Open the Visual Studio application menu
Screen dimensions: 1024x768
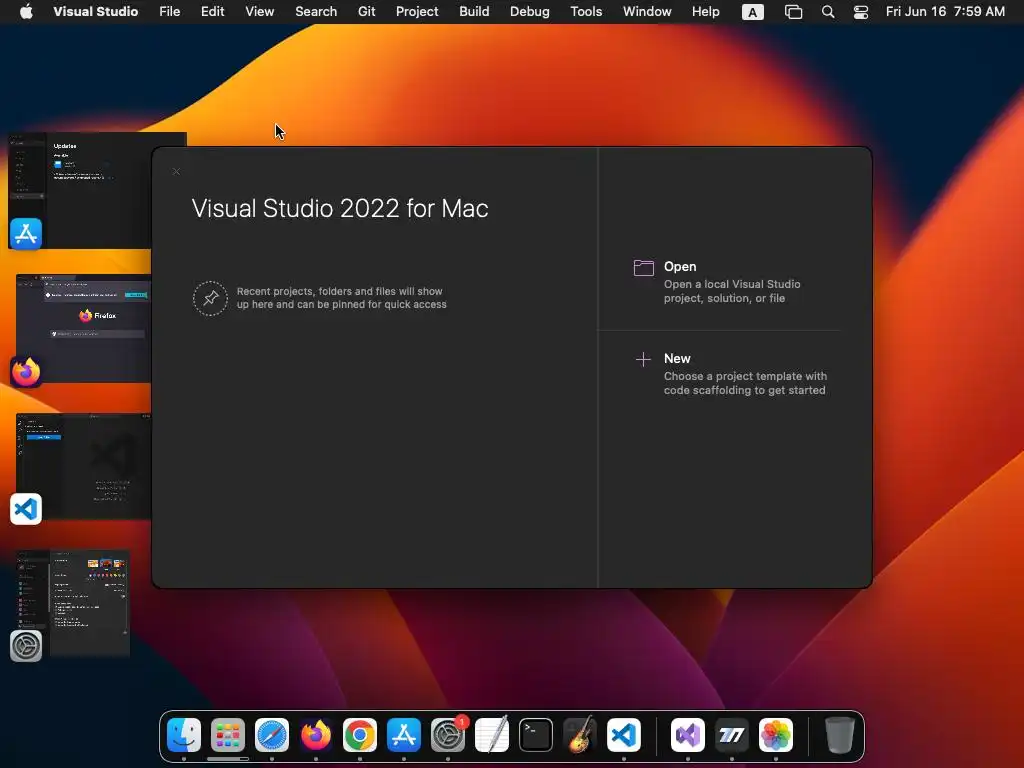tap(95, 11)
